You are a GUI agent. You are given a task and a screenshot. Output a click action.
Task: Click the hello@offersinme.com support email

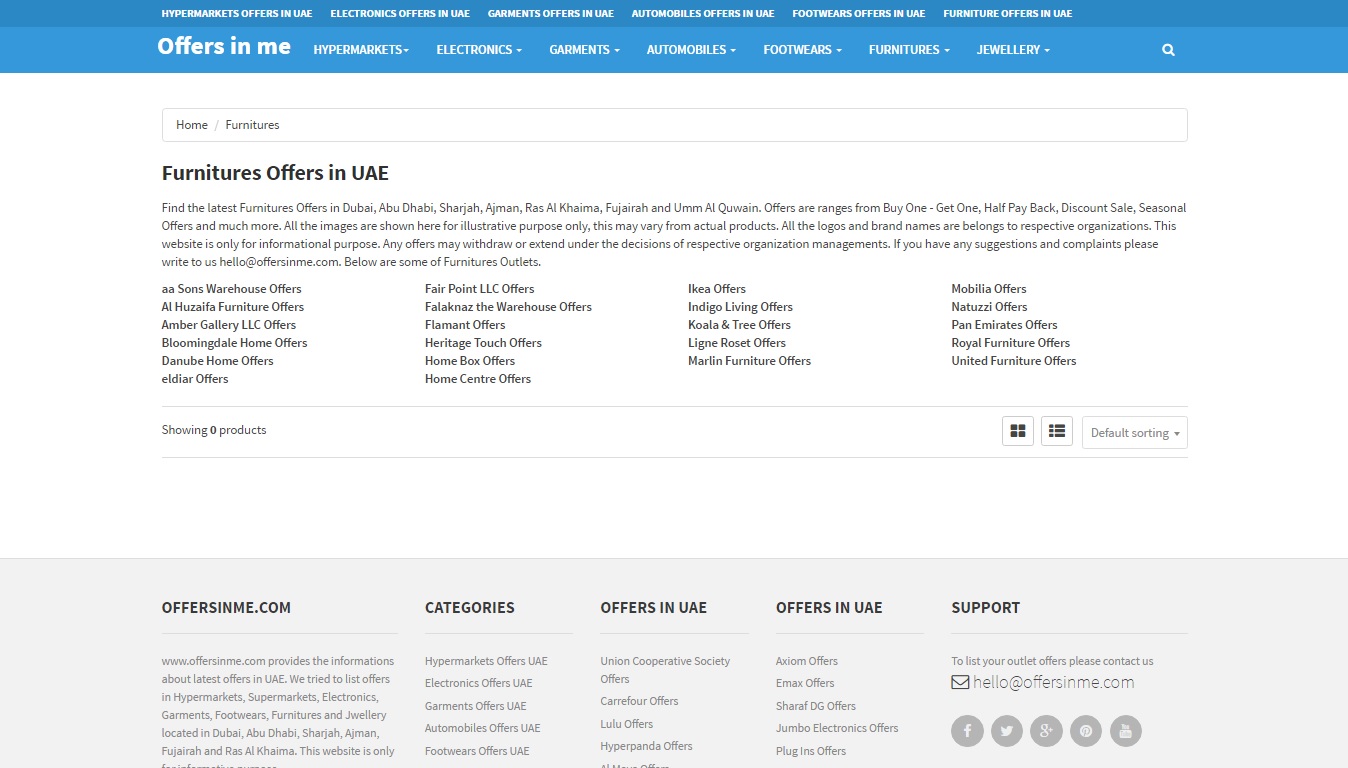tap(1052, 683)
